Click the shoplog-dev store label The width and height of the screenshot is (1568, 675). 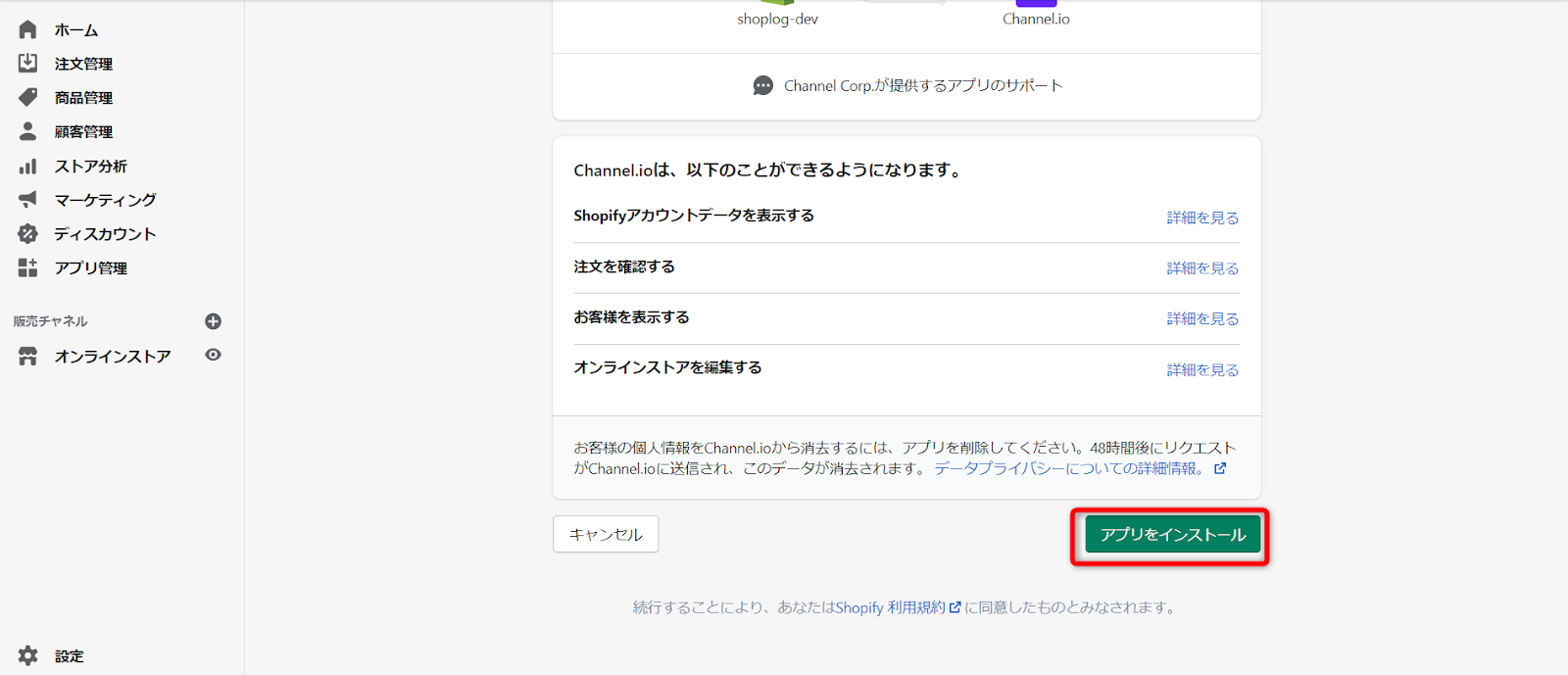(x=777, y=19)
